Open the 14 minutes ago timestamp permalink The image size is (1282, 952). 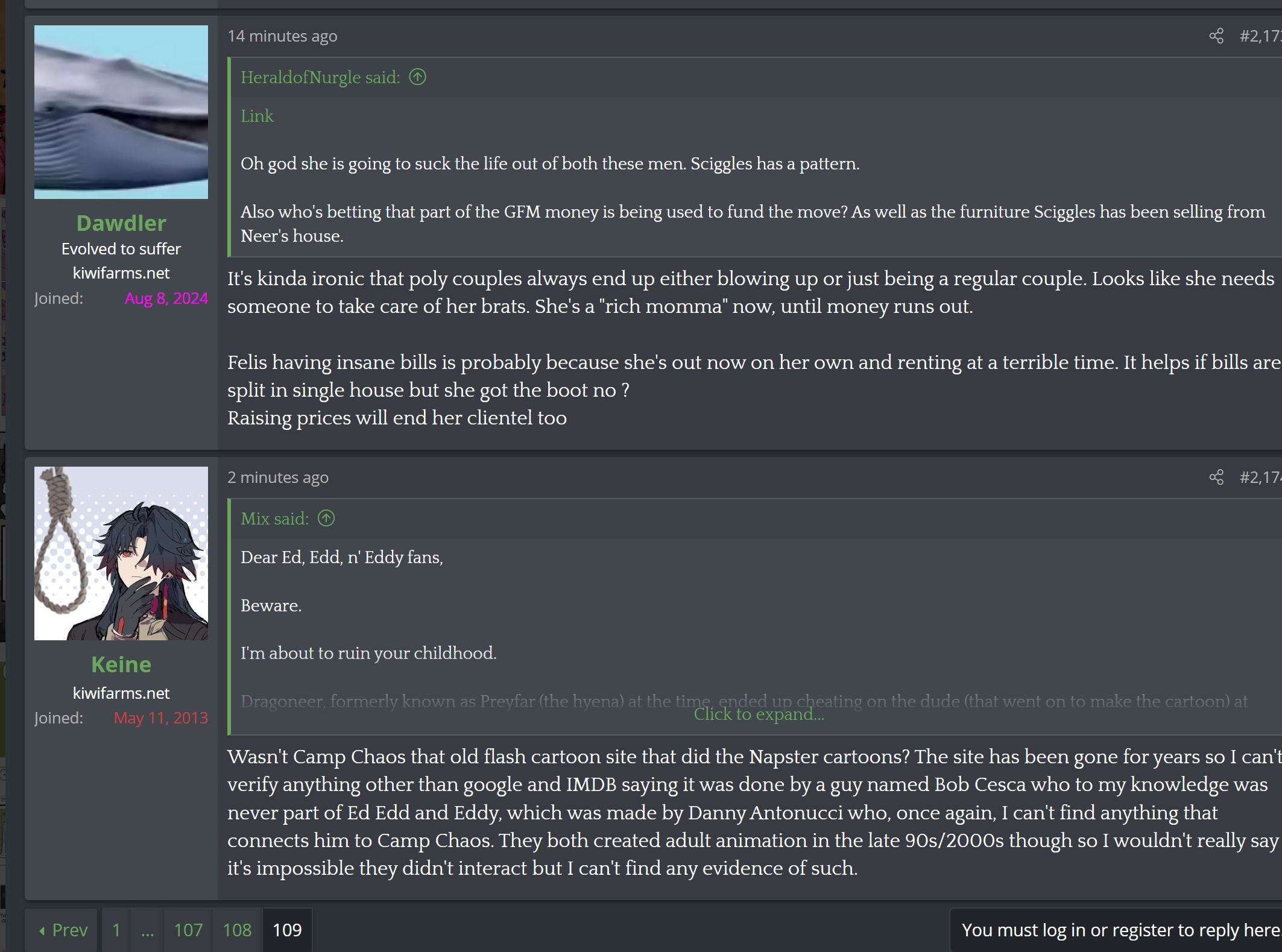[x=282, y=36]
